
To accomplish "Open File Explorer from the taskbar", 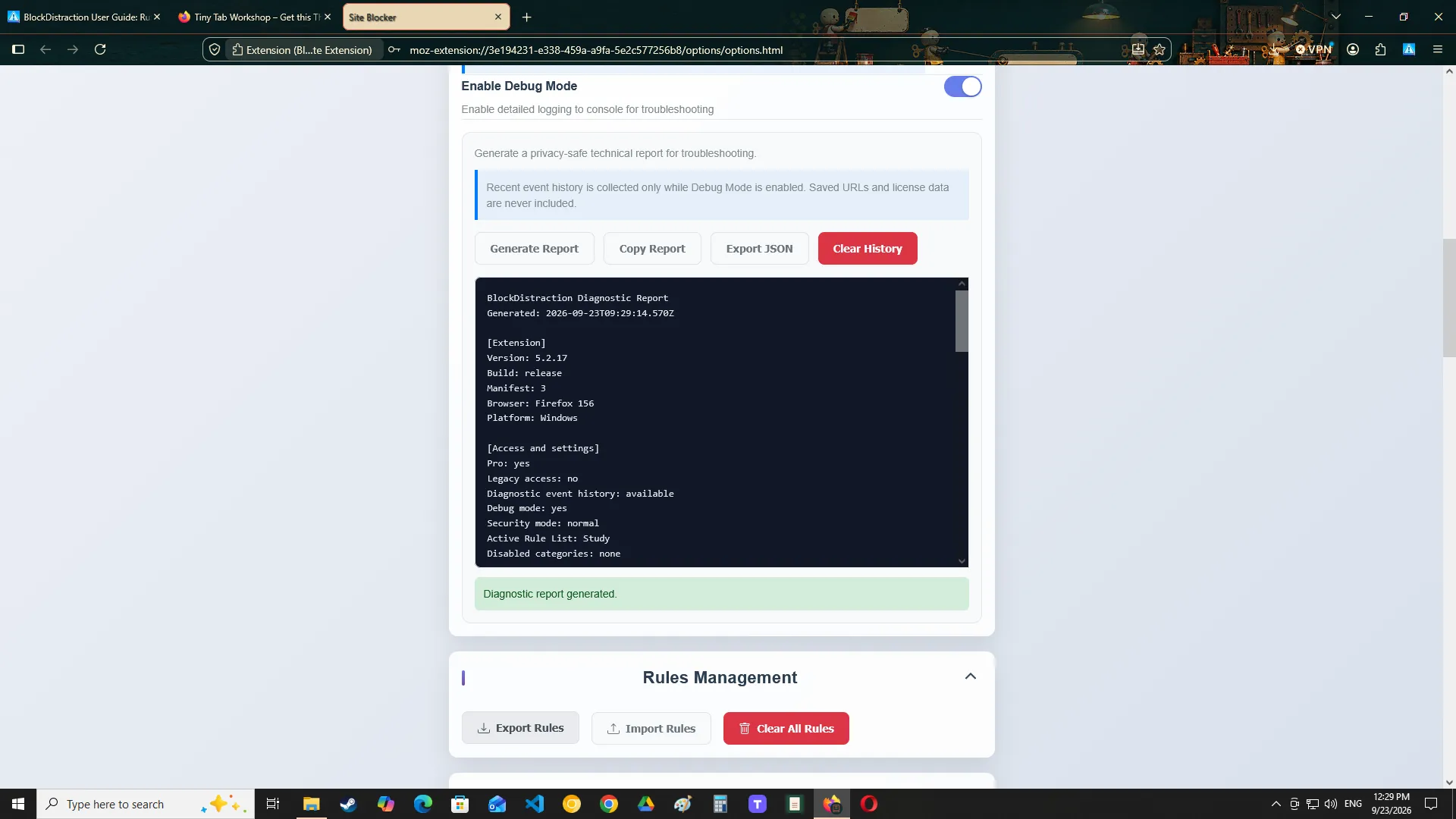I will 312,804.
